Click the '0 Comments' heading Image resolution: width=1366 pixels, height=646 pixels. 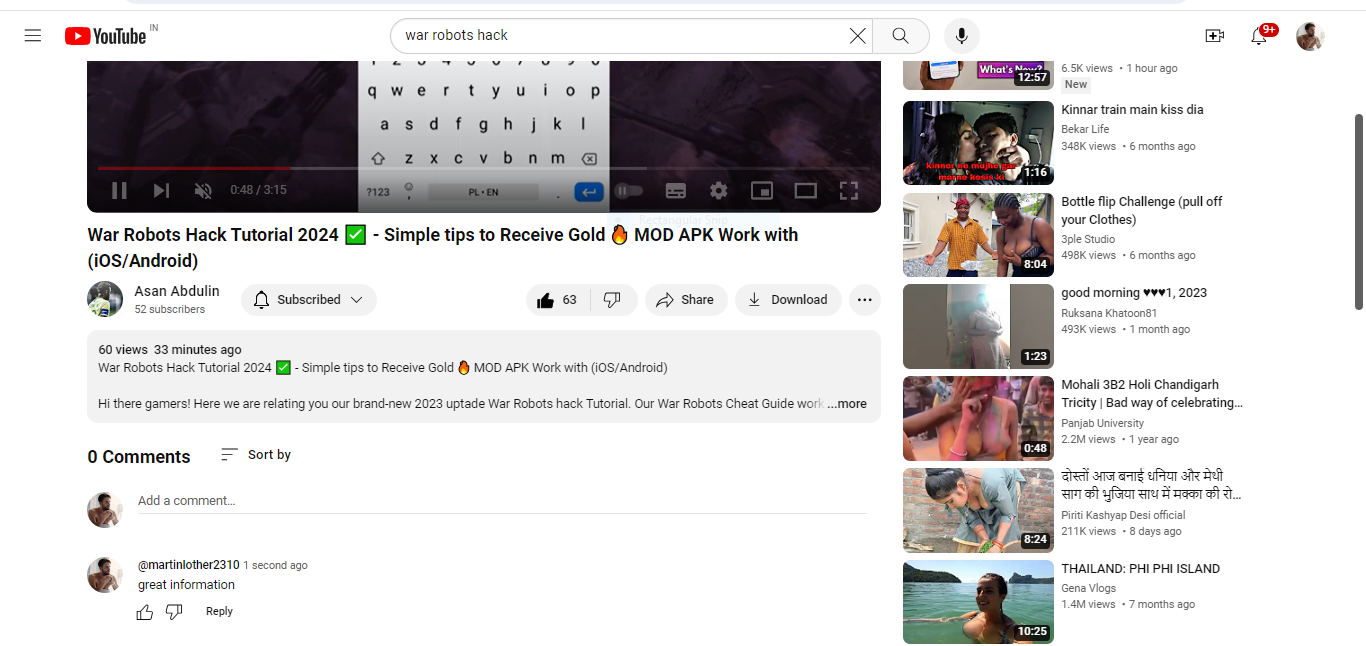point(139,457)
